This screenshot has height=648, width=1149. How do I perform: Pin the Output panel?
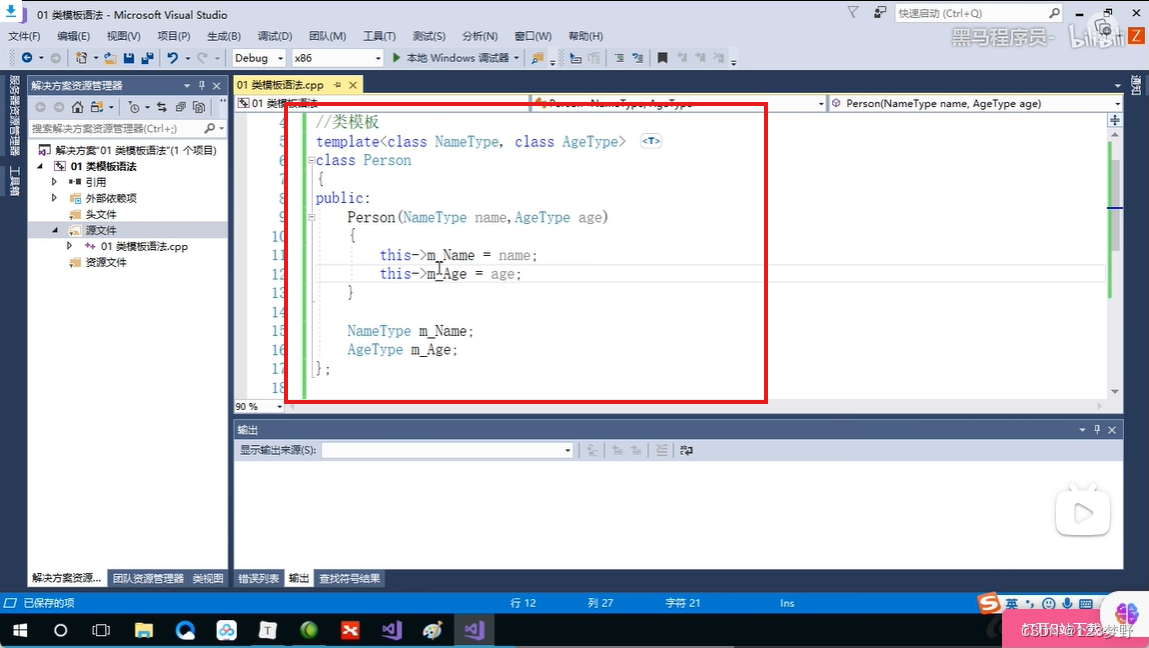[1097, 430]
